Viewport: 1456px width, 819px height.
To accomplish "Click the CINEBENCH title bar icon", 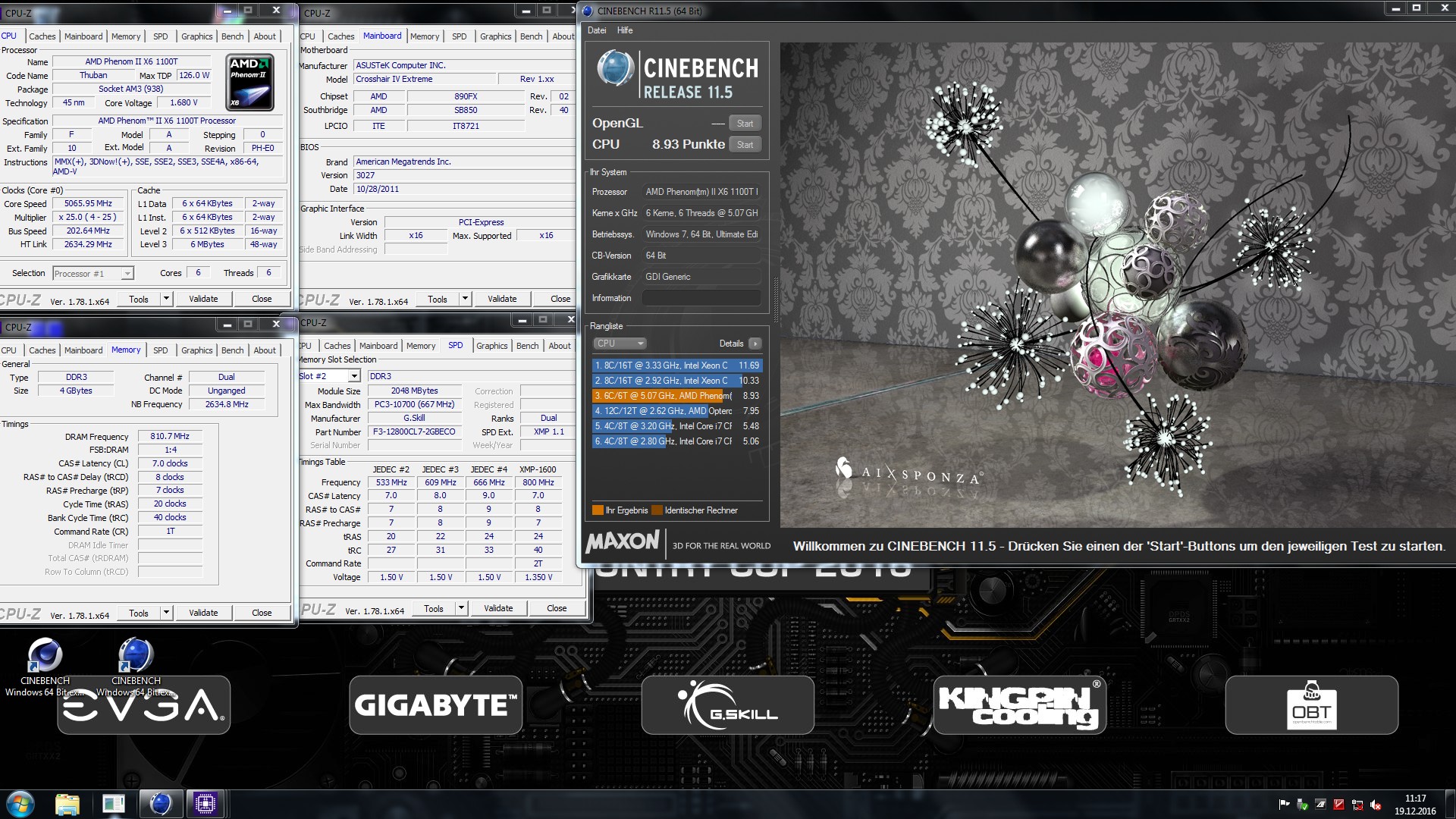I will [x=588, y=11].
